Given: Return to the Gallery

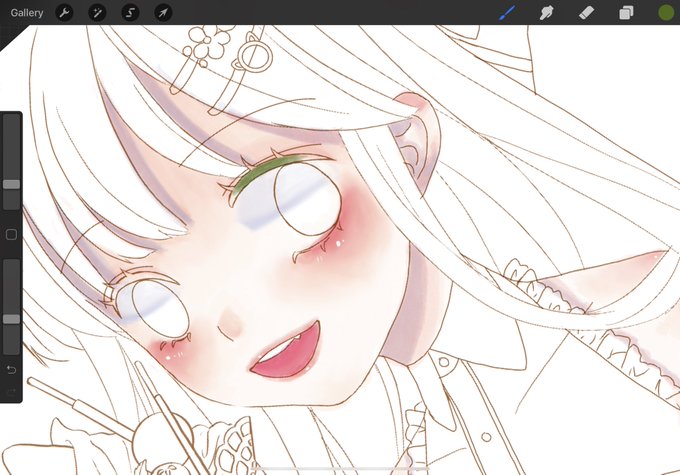Looking at the screenshot, I should (27, 13).
